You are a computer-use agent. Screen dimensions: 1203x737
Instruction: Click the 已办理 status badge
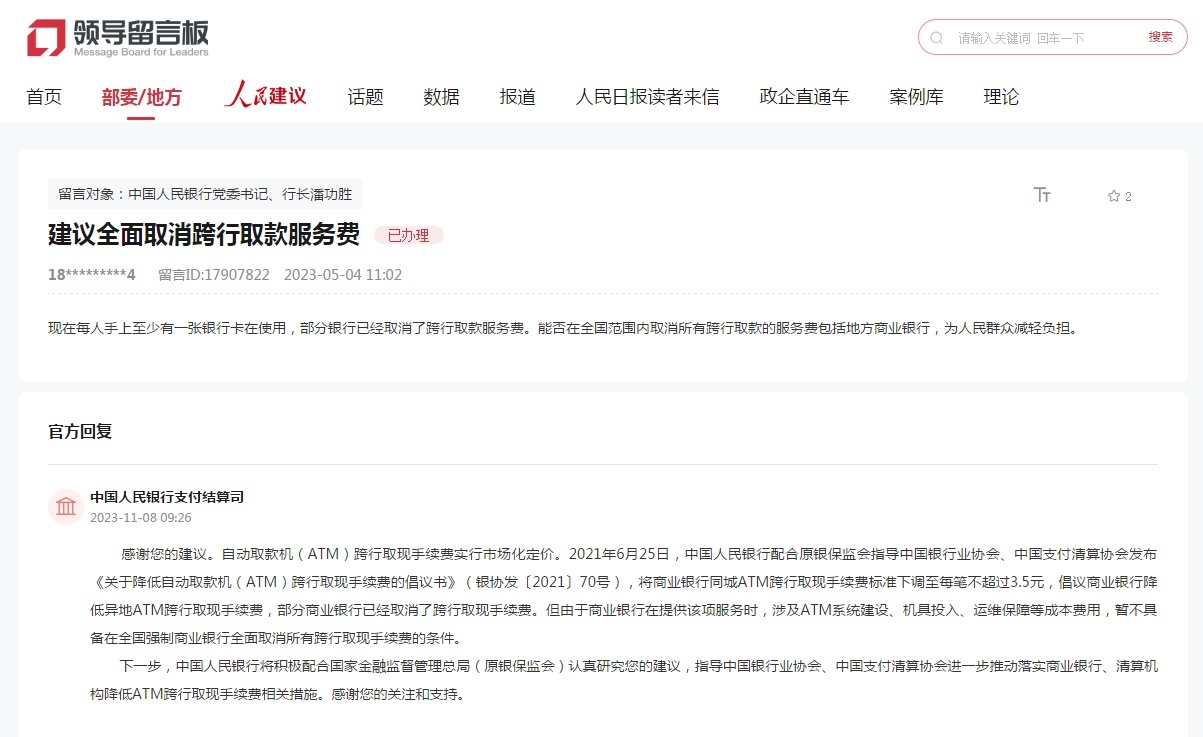click(x=408, y=235)
